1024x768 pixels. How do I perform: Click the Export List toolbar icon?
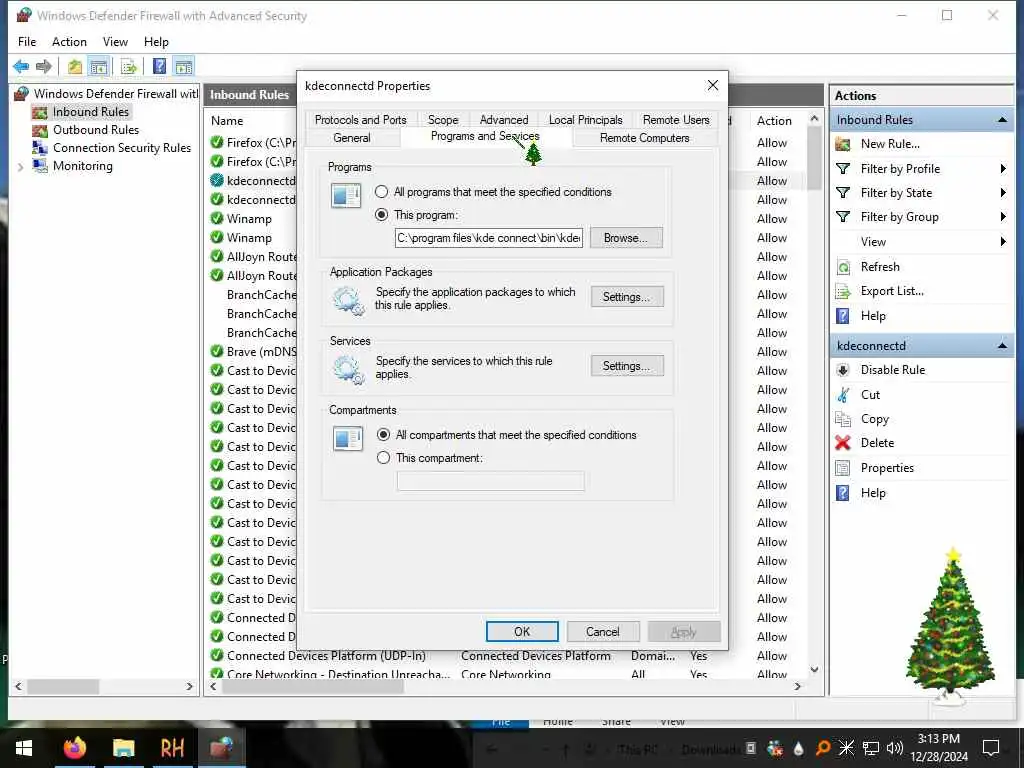[129, 66]
